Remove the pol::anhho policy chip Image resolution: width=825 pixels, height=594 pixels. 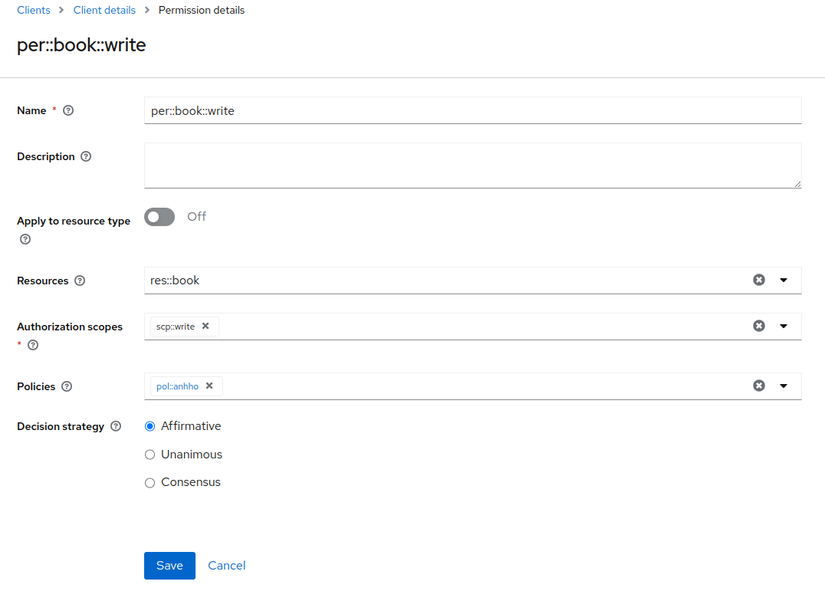209,386
